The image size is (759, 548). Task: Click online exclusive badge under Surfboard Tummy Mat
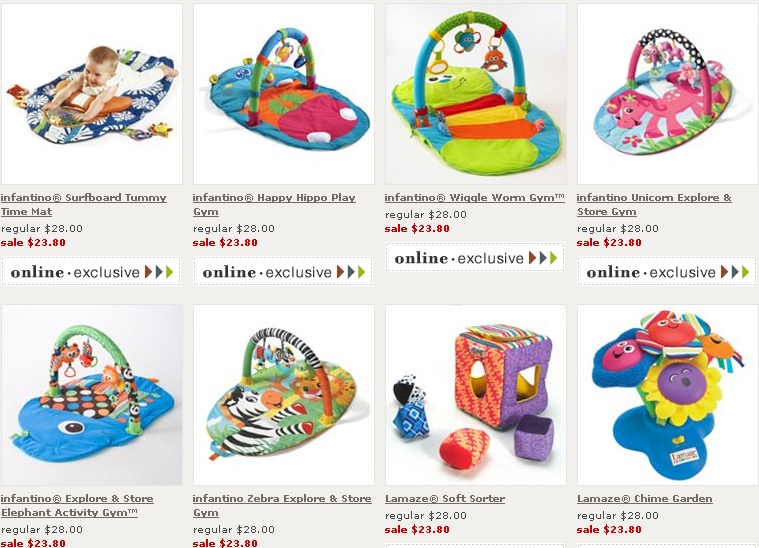91,272
